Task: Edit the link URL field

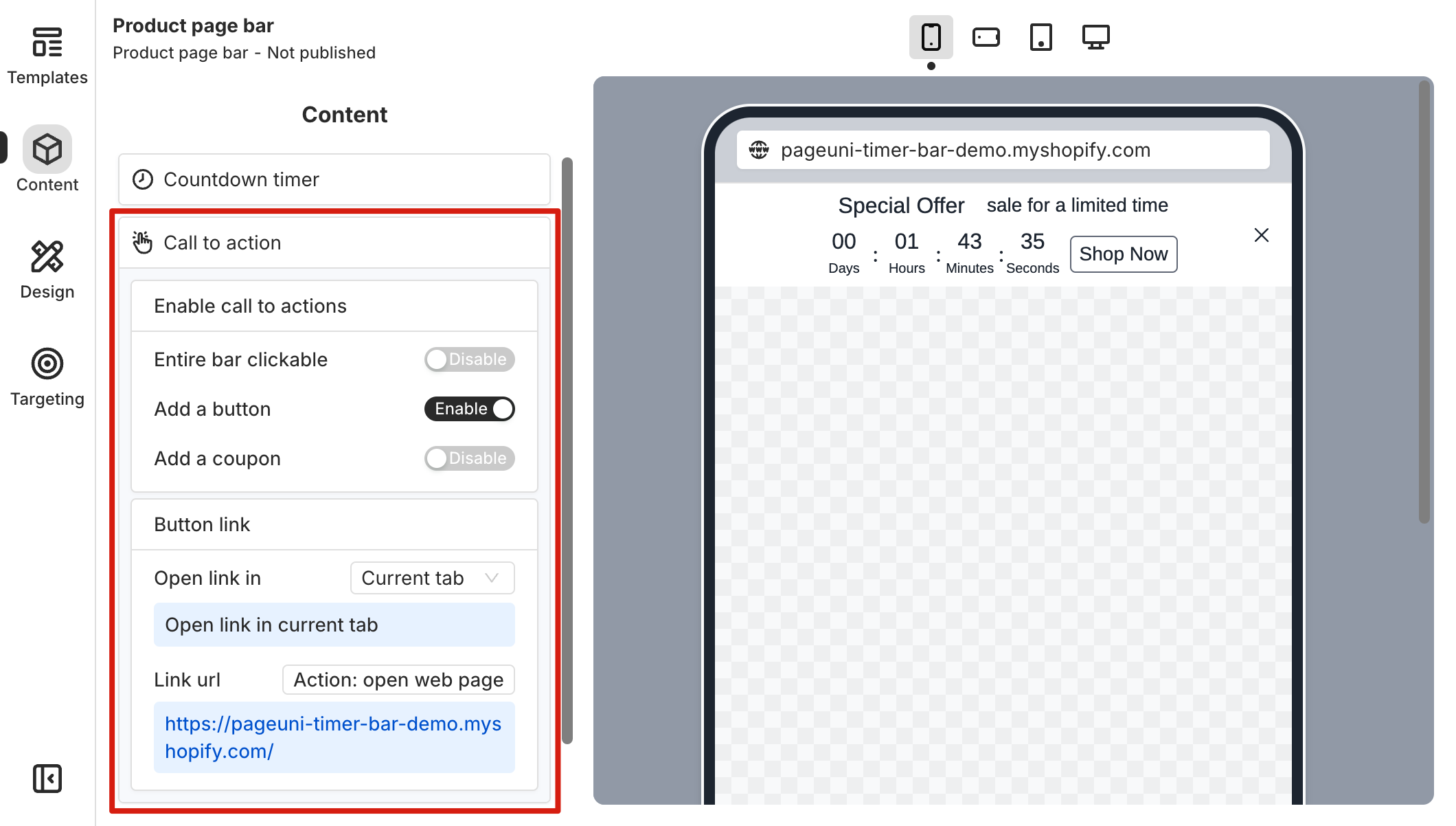Action: point(334,737)
